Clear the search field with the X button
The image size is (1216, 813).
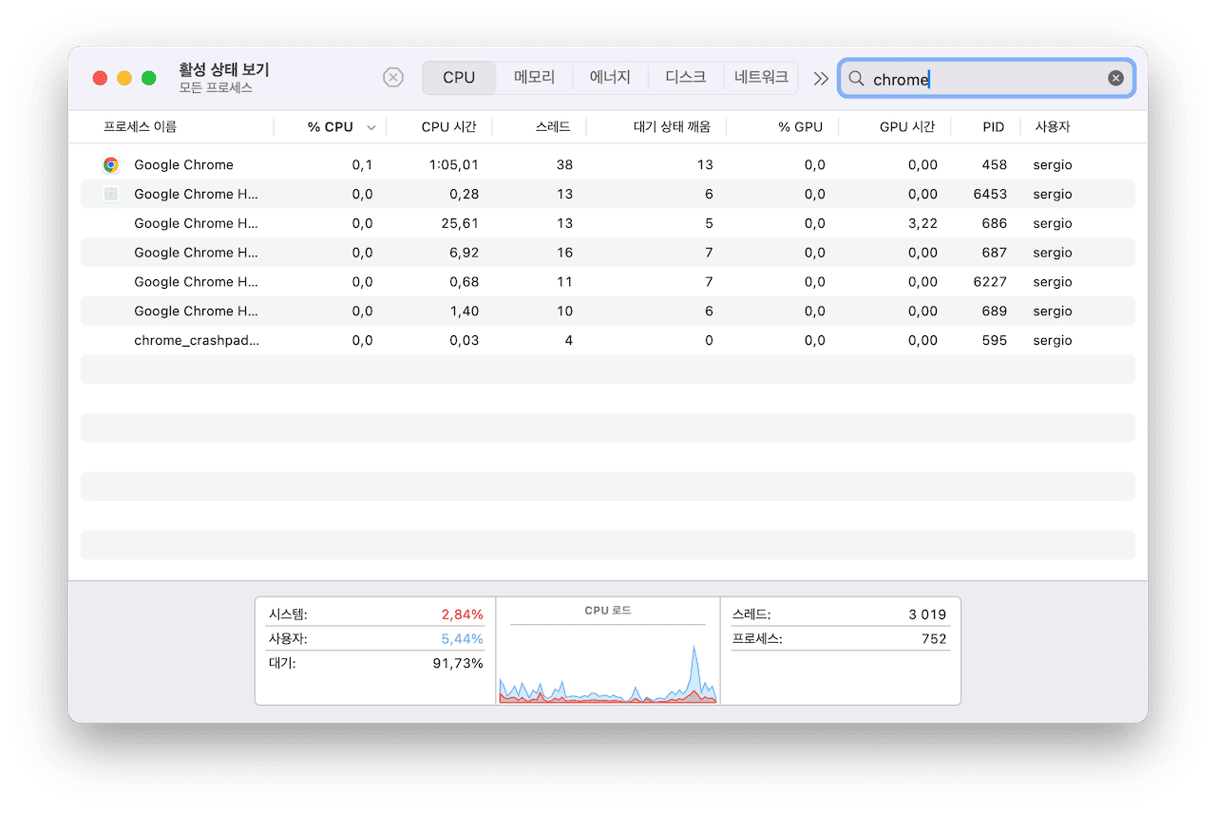point(1116,78)
